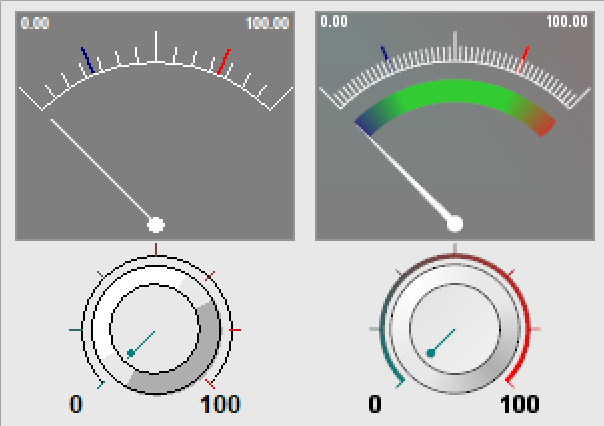Click the 0.00 label on left meter
Viewport: 604px width, 426px height.
(35, 22)
